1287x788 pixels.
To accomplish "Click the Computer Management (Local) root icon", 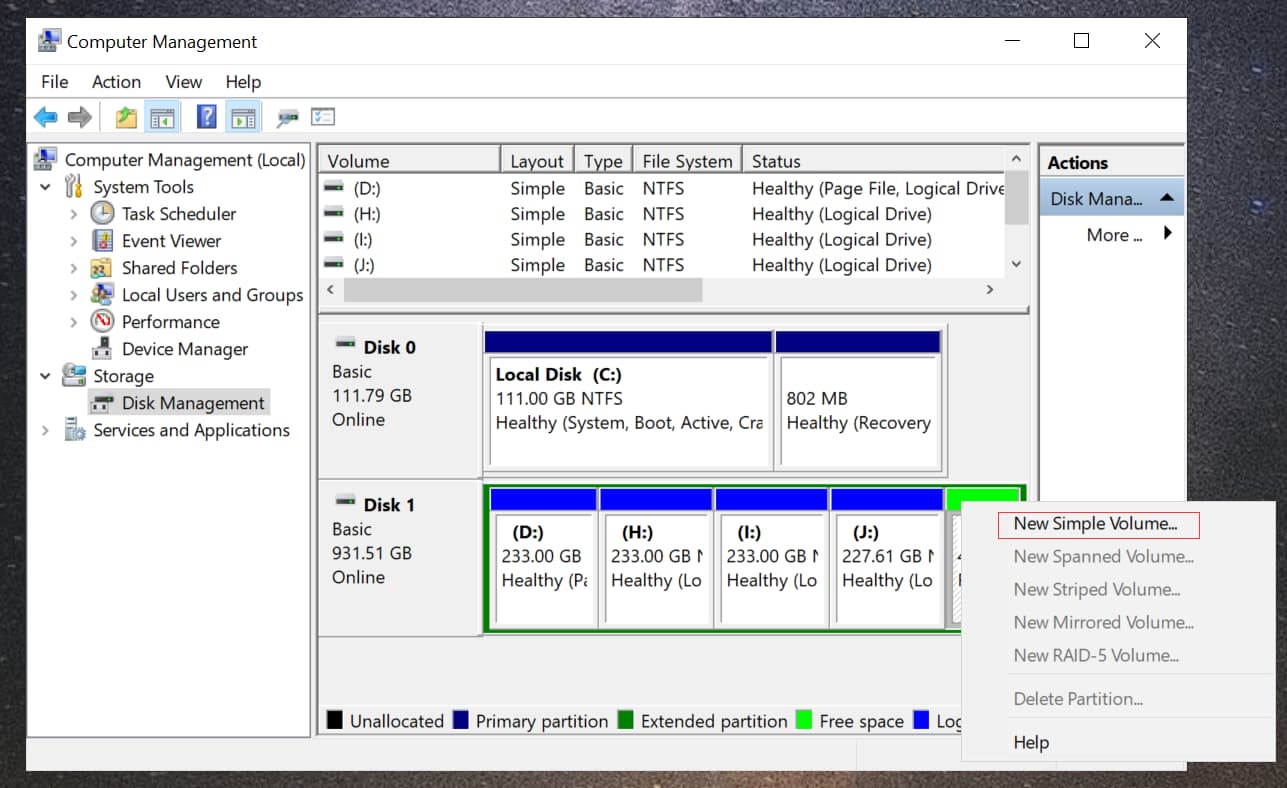I will click(x=46, y=159).
